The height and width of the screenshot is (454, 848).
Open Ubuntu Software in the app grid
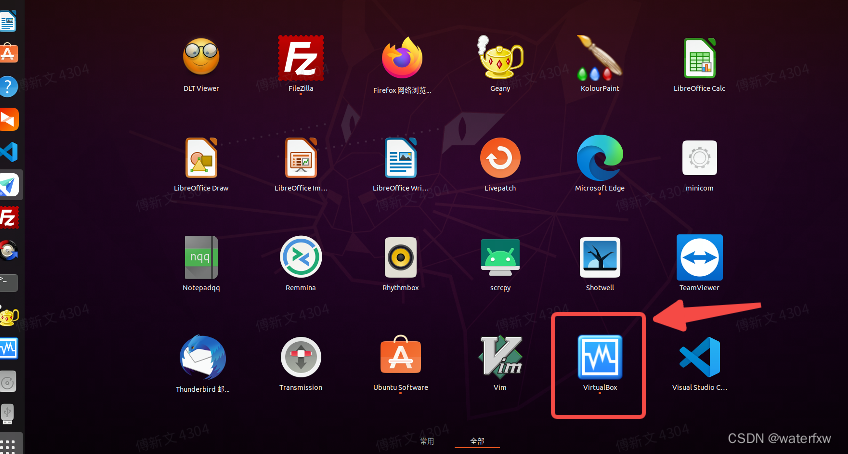pos(401,356)
